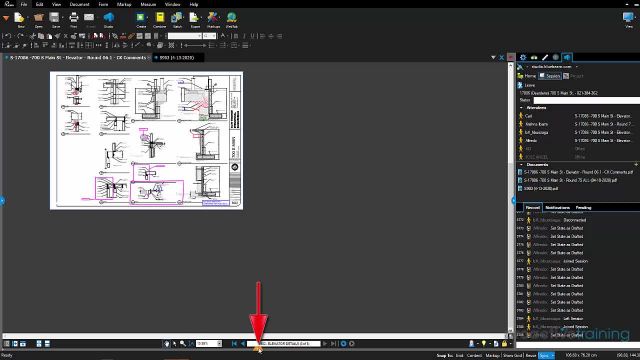The image size is (640, 360).
Task: Click the Status input field
Action: point(587,100)
